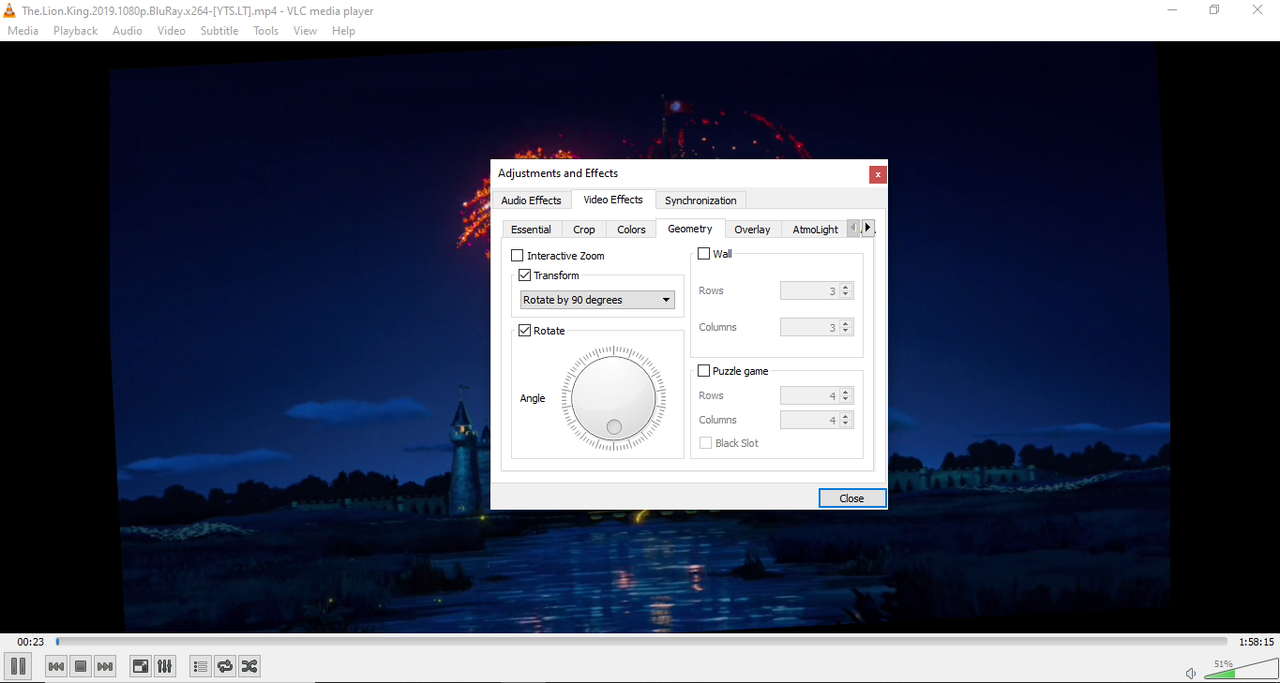Image resolution: width=1280 pixels, height=683 pixels.
Task: Toggle loop repeat mode
Action: [x=225, y=666]
